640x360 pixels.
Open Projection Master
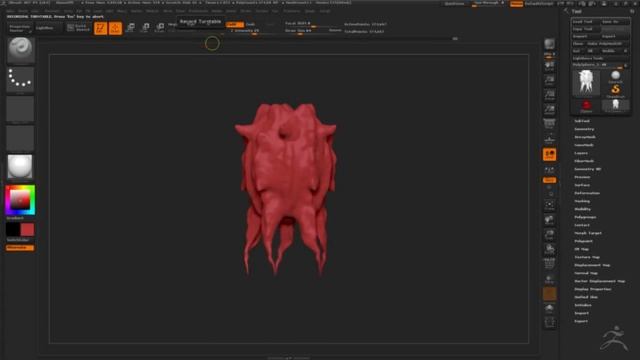pos(20,28)
